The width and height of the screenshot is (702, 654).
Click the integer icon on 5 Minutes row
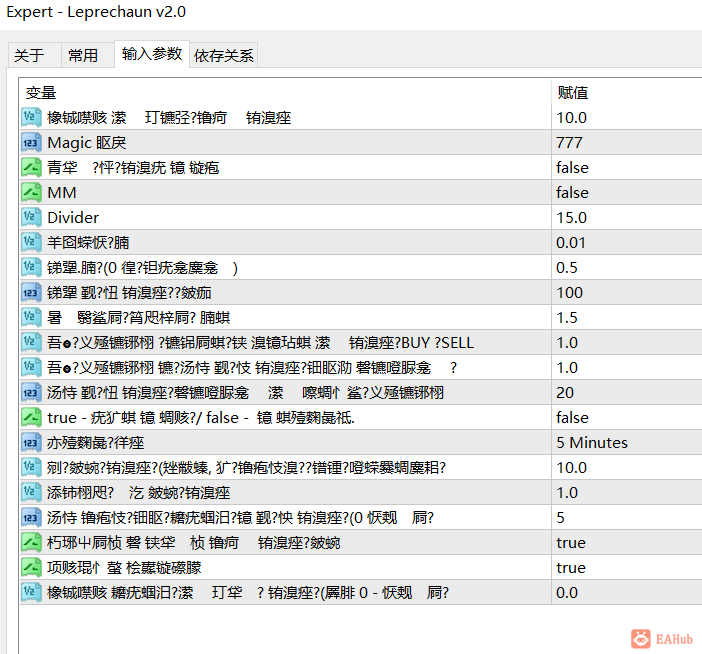[x=31, y=443]
